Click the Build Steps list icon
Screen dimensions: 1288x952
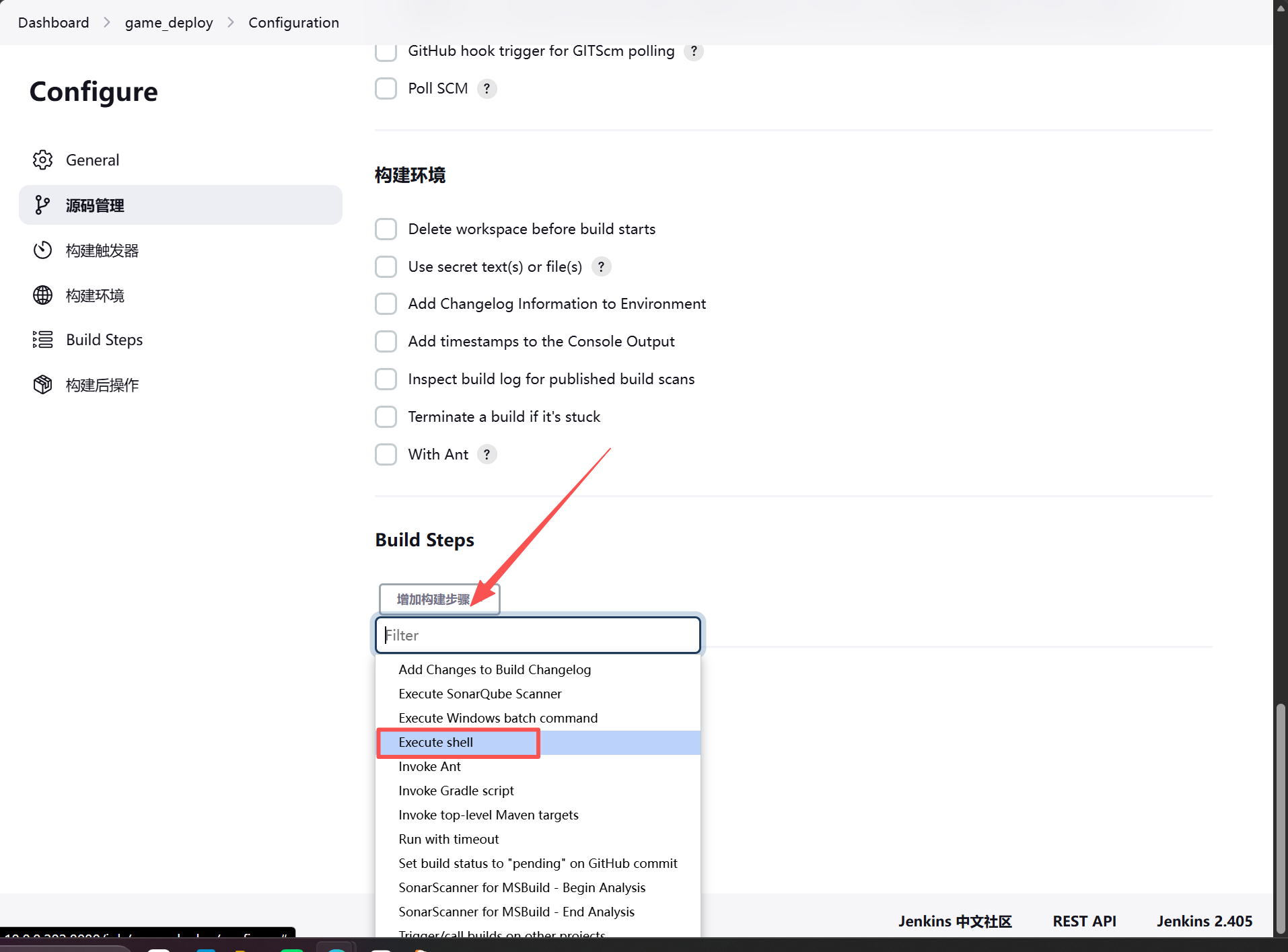click(42, 340)
